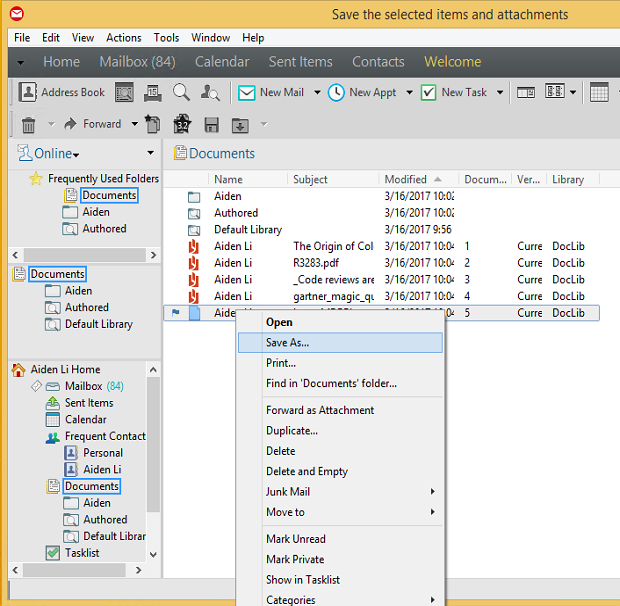
Task: Click the folder list vertical scrollbar down arrow
Action: (153, 553)
